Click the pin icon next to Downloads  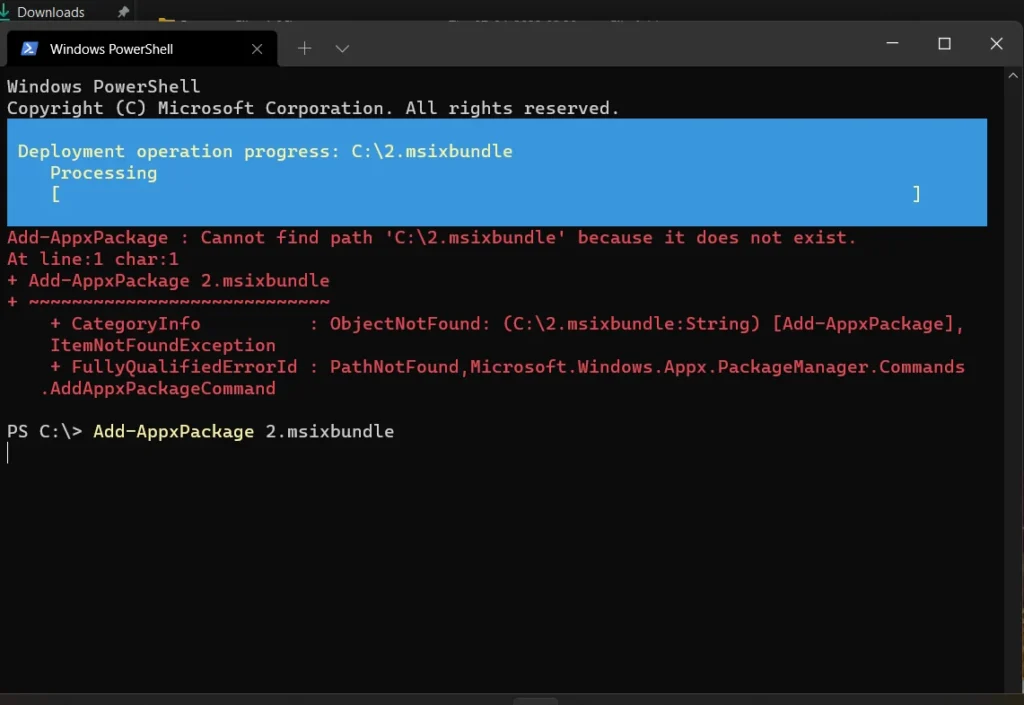coord(123,12)
